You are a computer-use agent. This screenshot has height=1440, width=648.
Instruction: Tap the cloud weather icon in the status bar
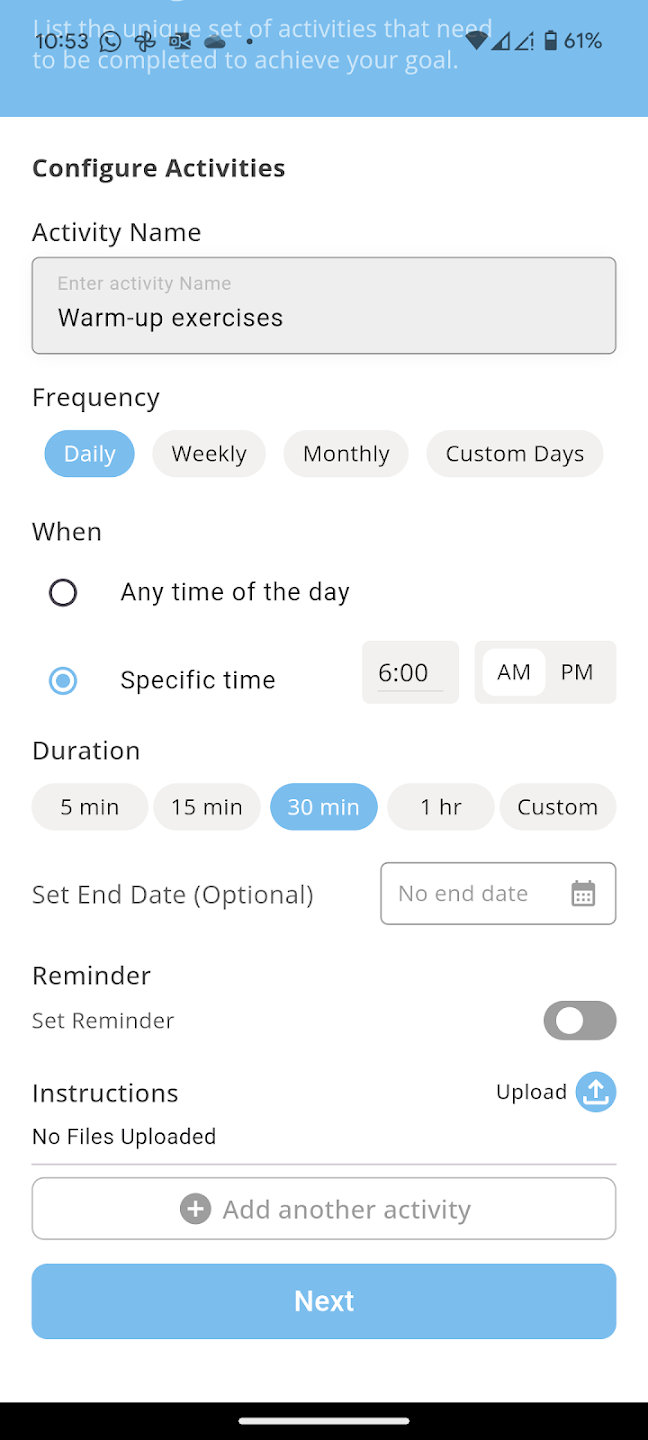214,41
